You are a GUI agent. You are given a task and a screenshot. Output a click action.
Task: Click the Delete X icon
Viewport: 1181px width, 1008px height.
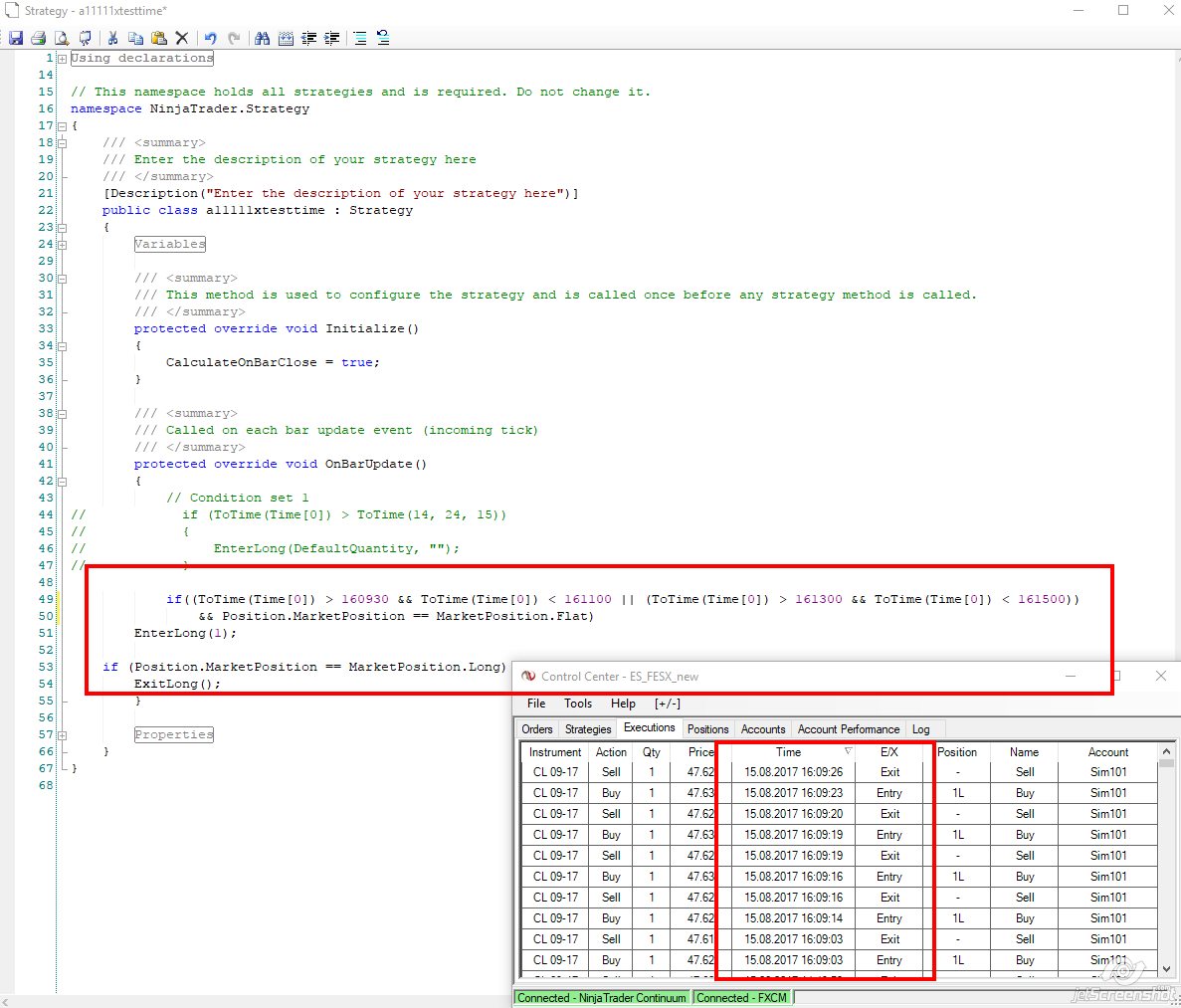pos(182,38)
